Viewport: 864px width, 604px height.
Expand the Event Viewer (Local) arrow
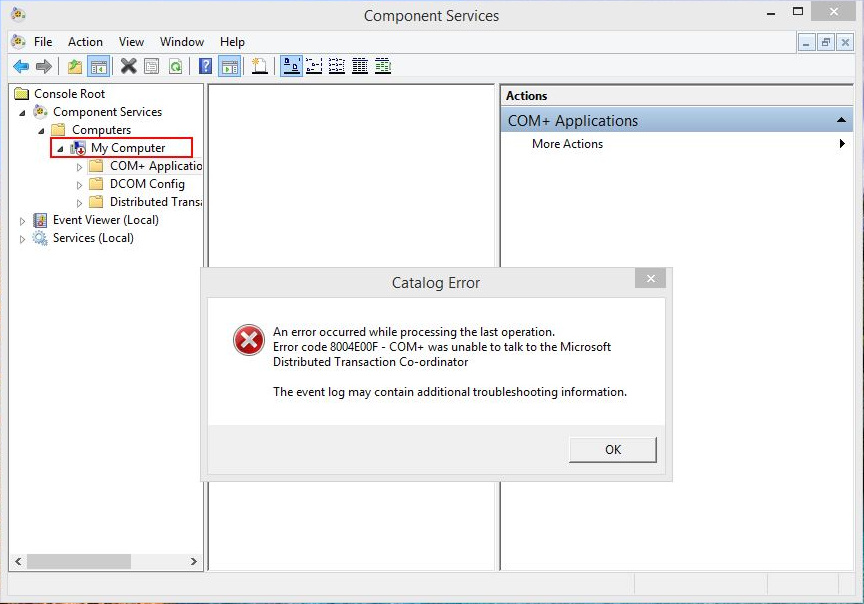[x=22, y=222]
